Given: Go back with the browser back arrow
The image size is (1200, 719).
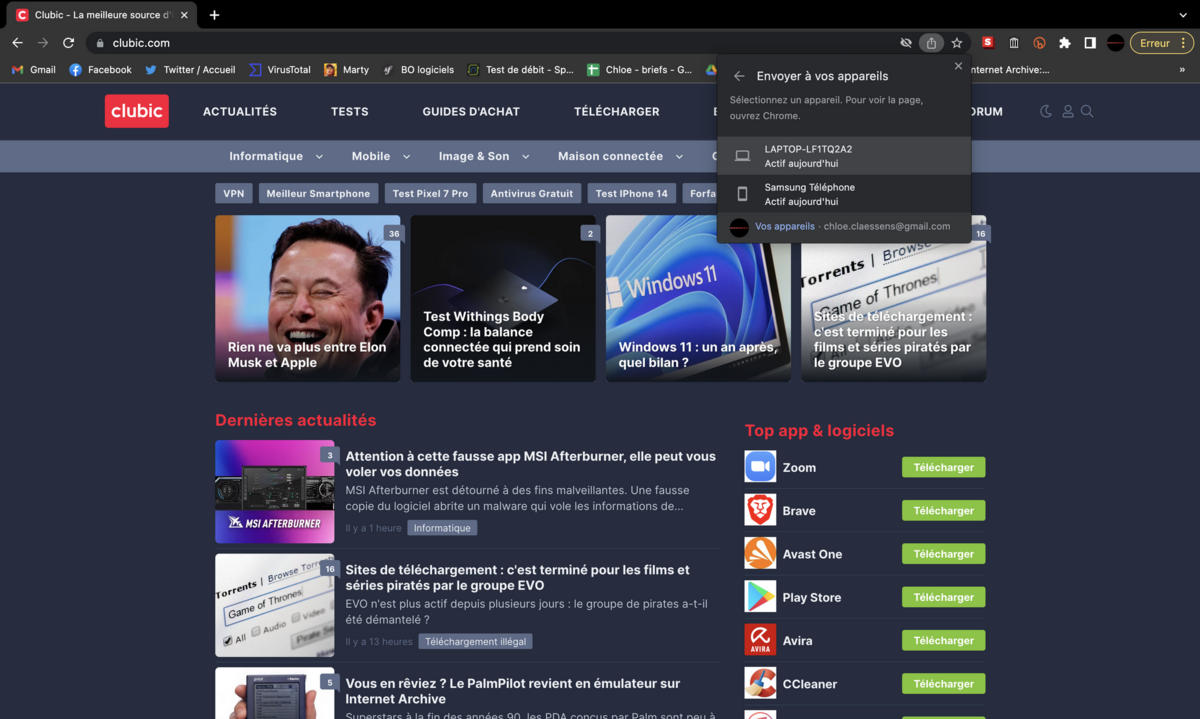Looking at the screenshot, I should click(17, 43).
